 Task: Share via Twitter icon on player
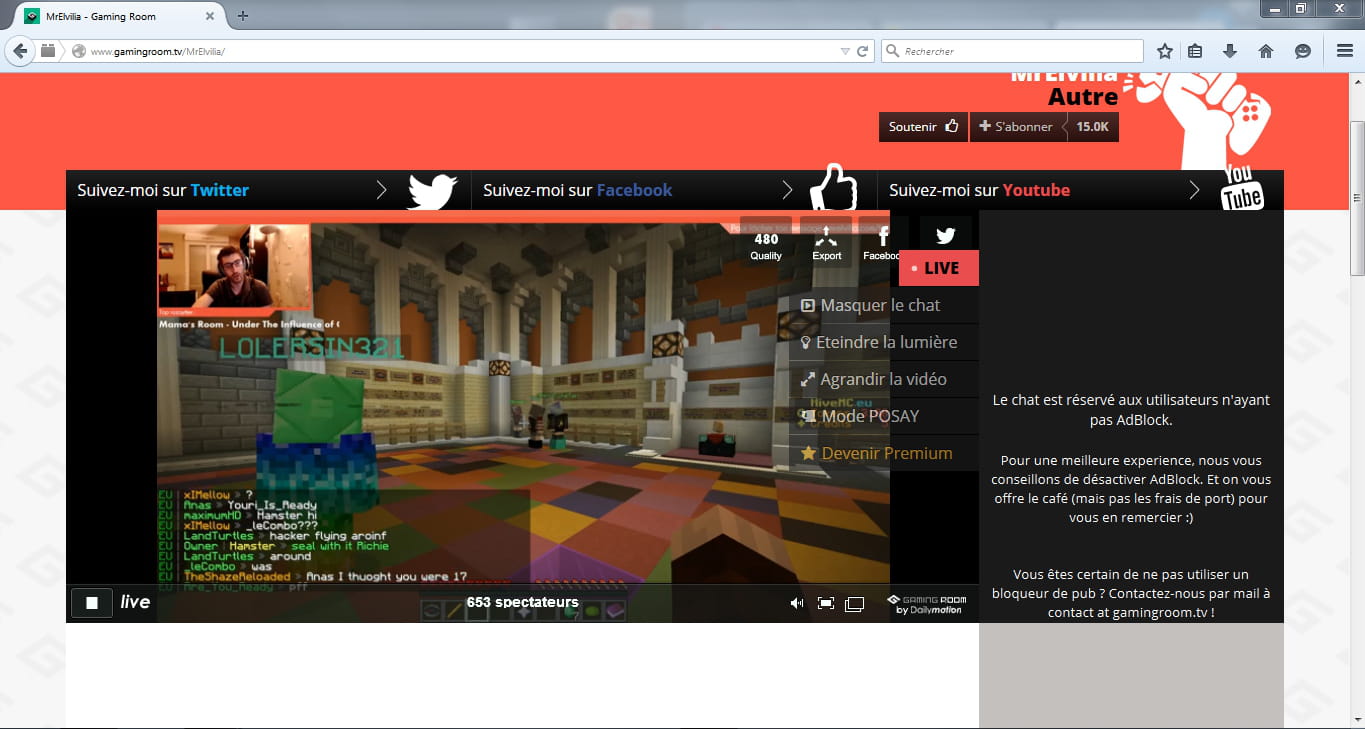point(945,236)
